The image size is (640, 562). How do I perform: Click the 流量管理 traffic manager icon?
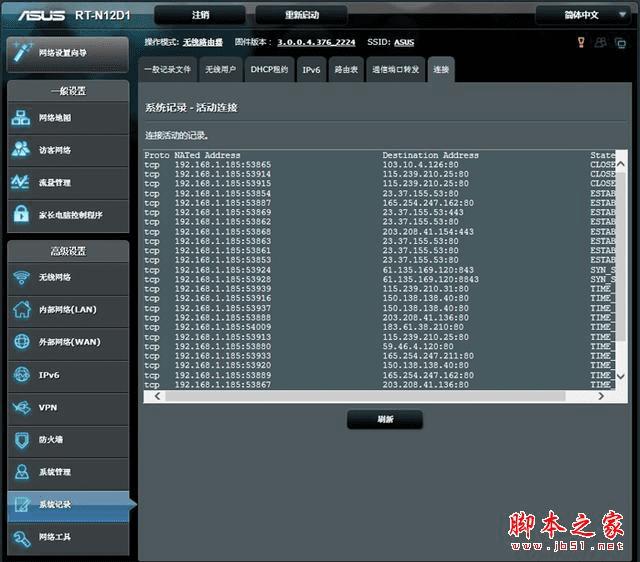click(20, 182)
